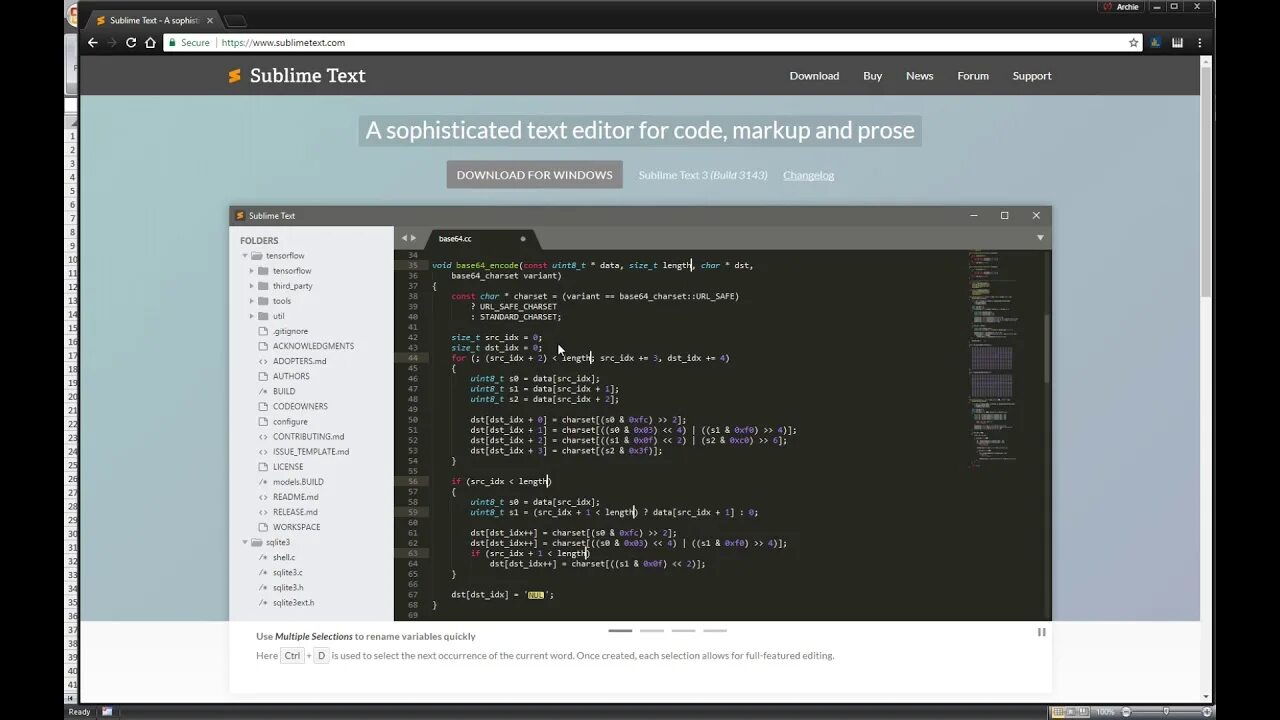Open the sqlite3ext.h file
This screenshot has width=1280, height=720.
tap(293, 603)
